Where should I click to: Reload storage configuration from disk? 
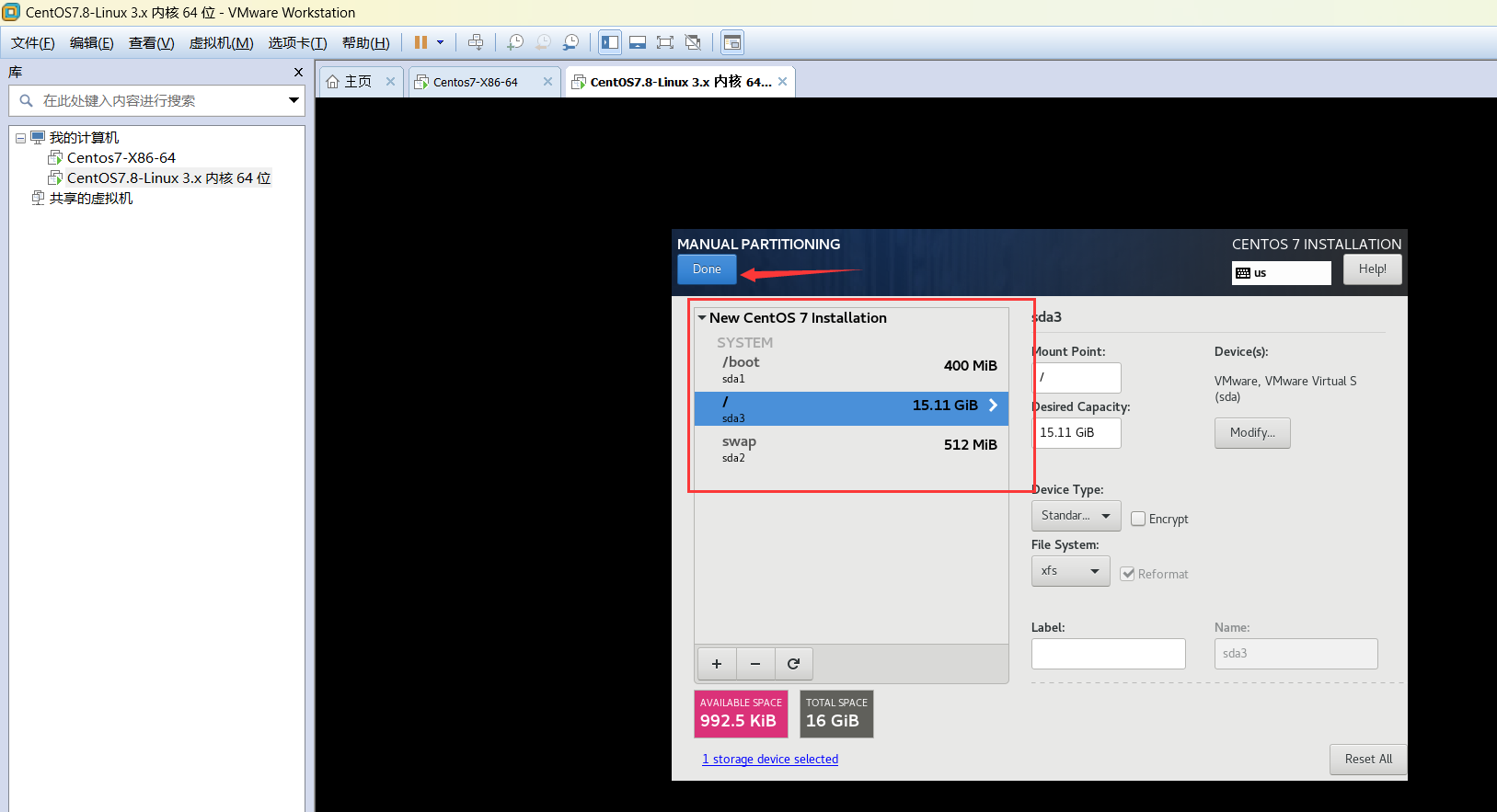794,664
